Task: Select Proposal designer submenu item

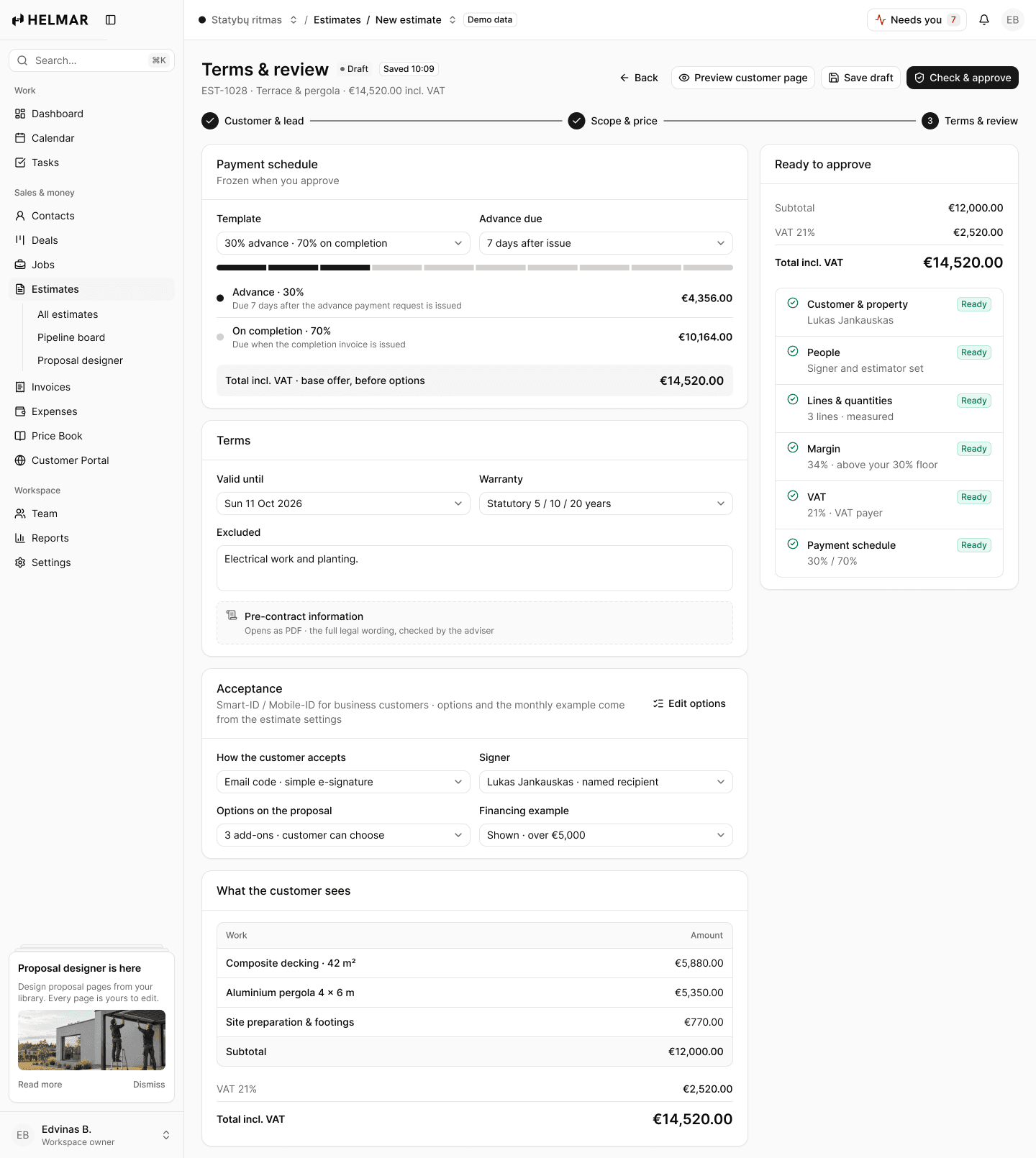Action: (80, 360)
